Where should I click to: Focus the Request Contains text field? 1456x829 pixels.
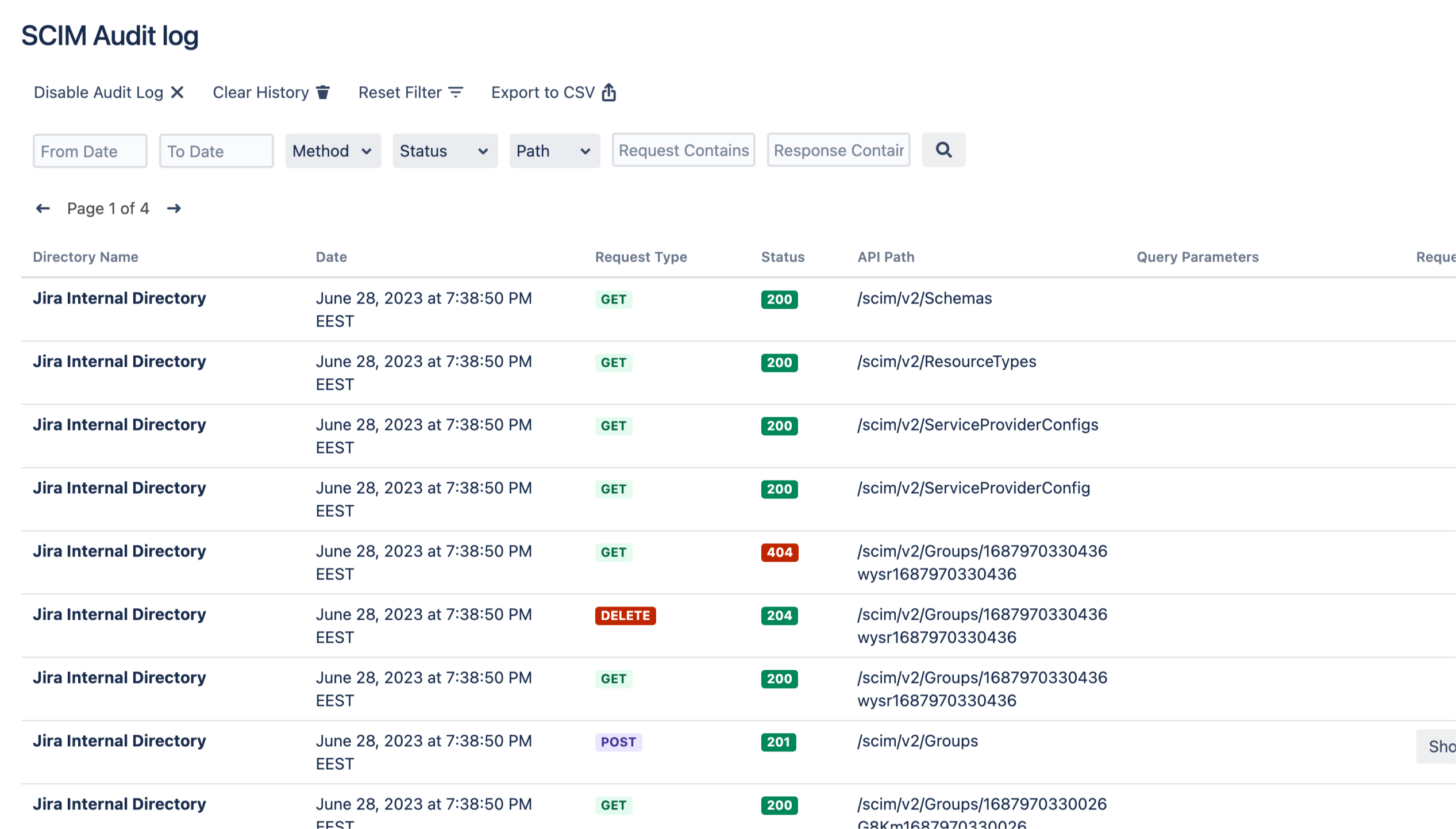683,151
